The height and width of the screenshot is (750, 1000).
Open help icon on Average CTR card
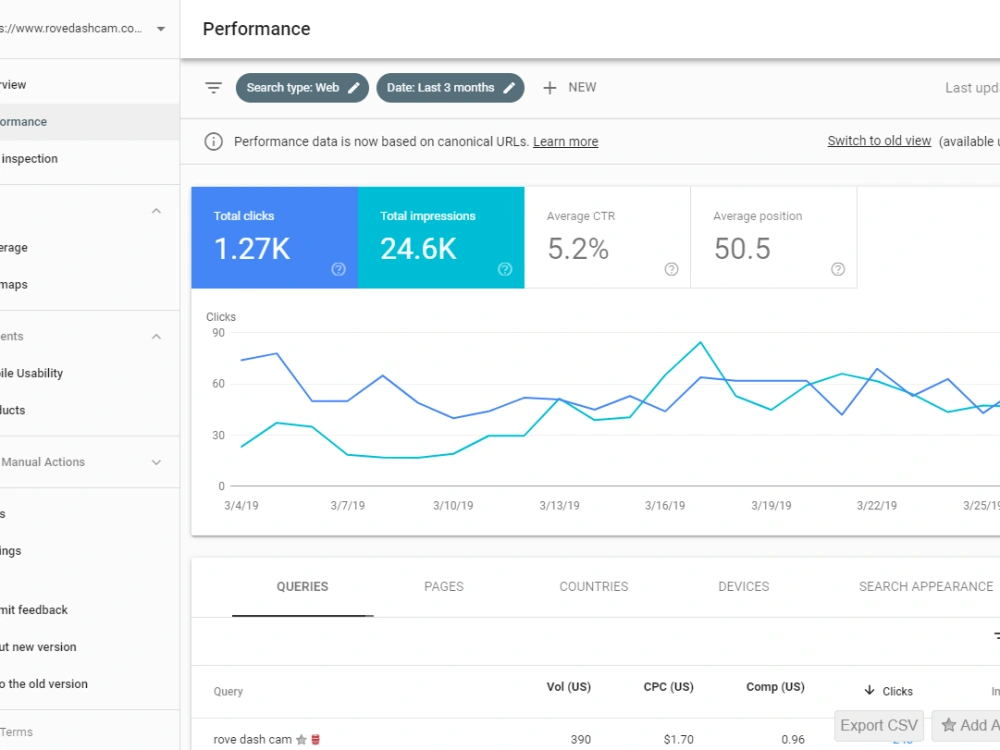tap(672, 269)
